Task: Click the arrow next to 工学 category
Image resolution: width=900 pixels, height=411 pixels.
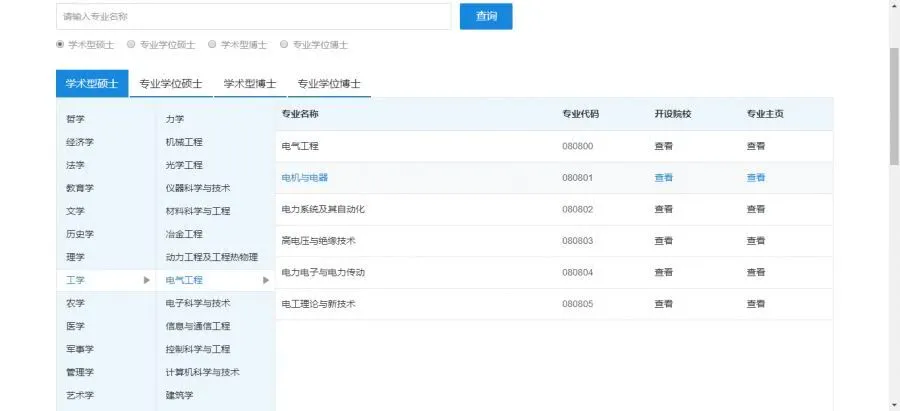Action: 147,280
